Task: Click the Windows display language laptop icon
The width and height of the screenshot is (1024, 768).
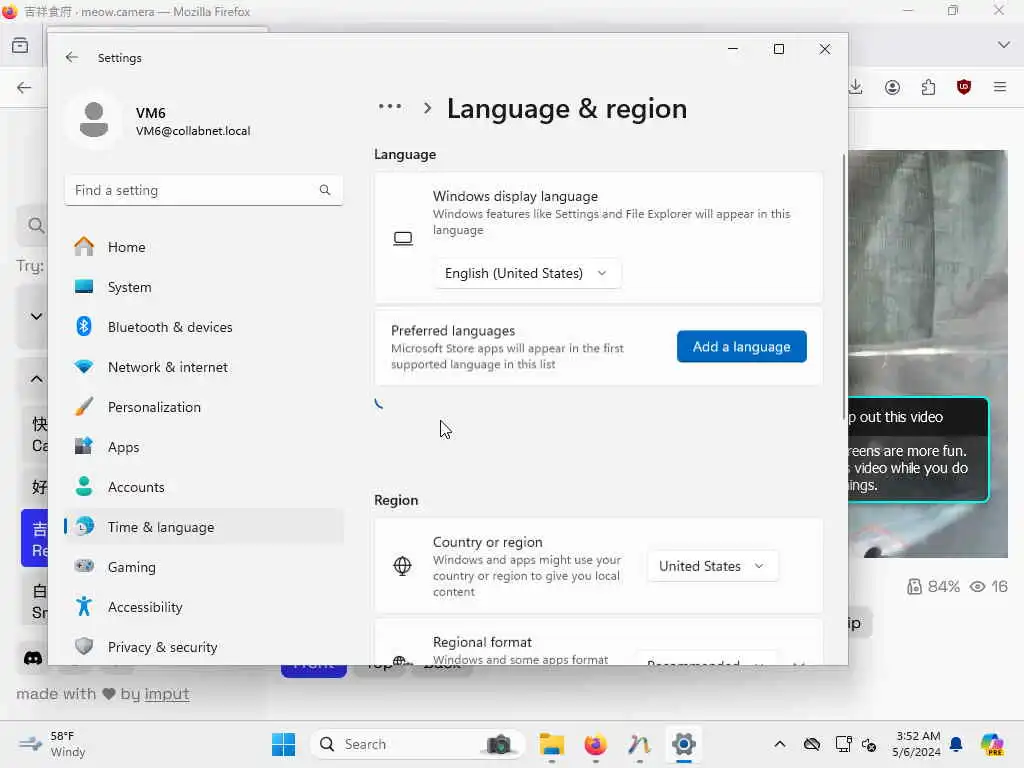Action: click(403, 238)
